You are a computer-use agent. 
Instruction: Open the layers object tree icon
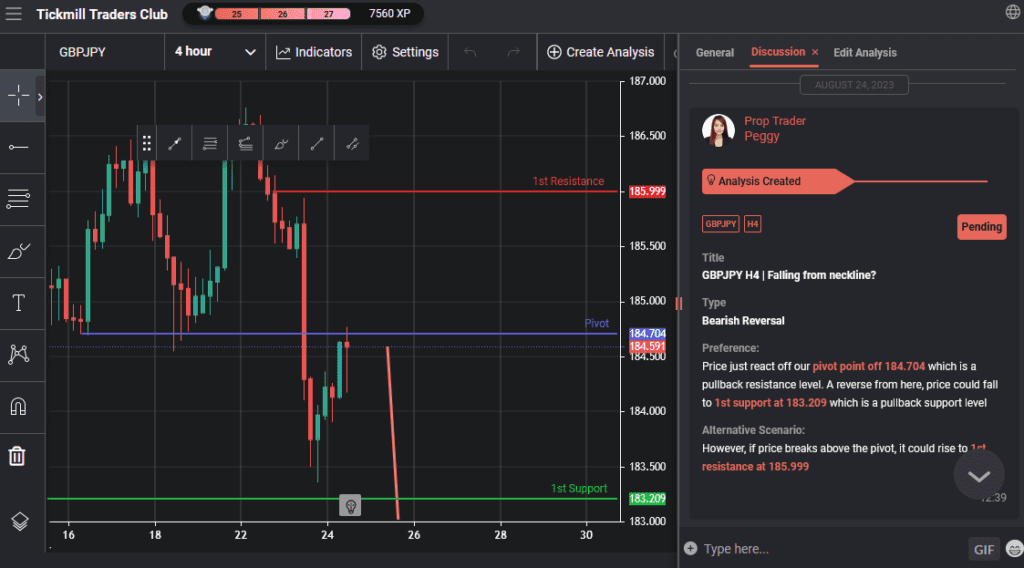(x=18, y=521)
